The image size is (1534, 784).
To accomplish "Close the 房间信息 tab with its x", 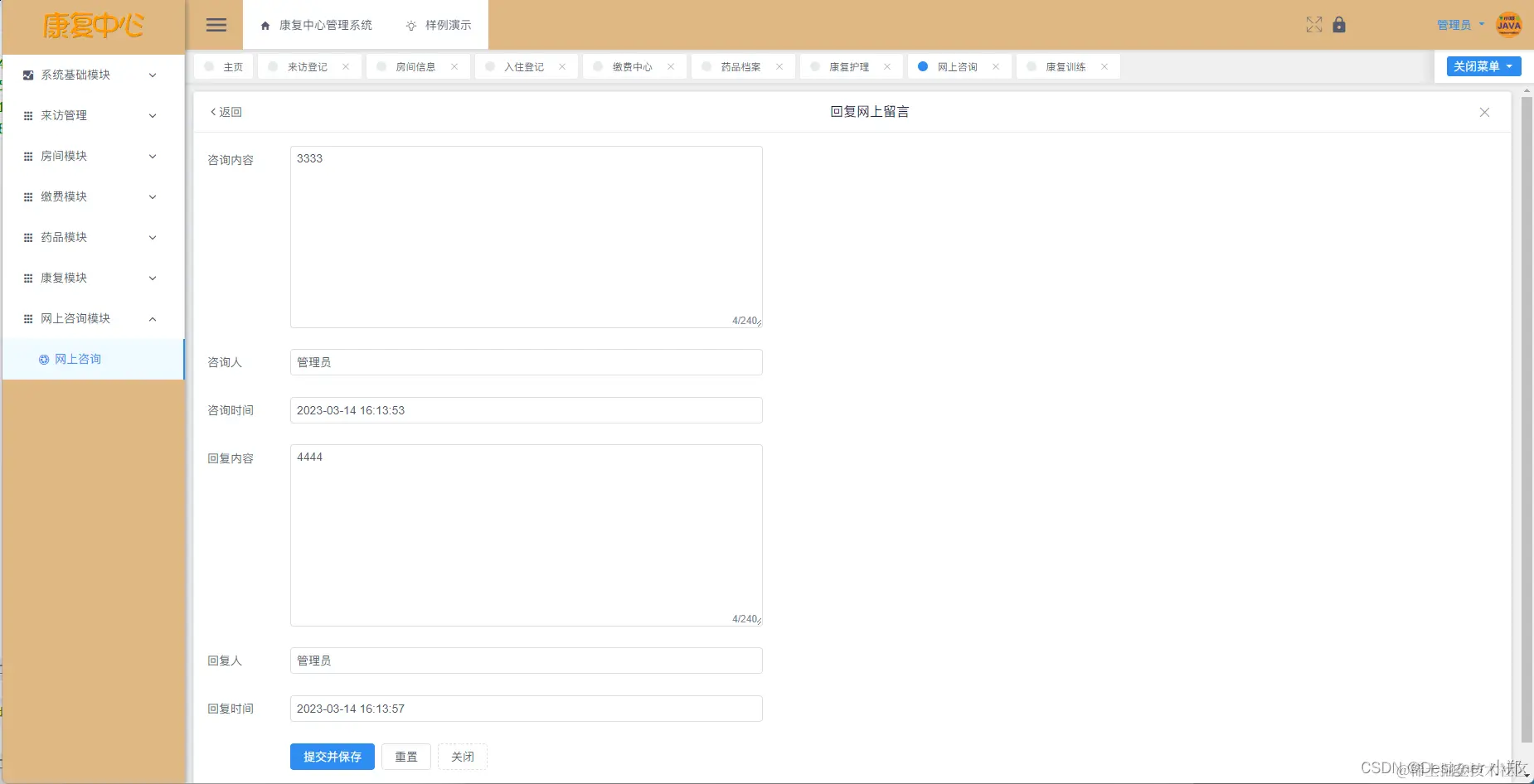I will pyautogui.click(x=454, y=66).
